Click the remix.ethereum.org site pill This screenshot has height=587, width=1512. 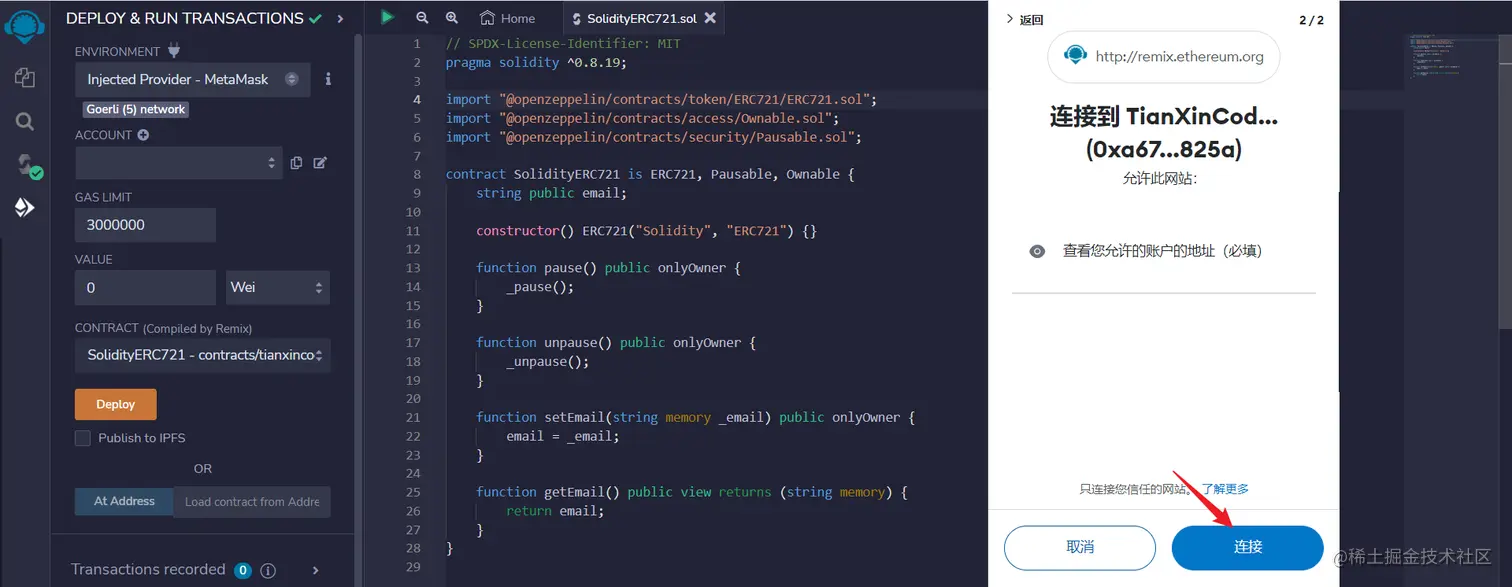coord(1164,56)
